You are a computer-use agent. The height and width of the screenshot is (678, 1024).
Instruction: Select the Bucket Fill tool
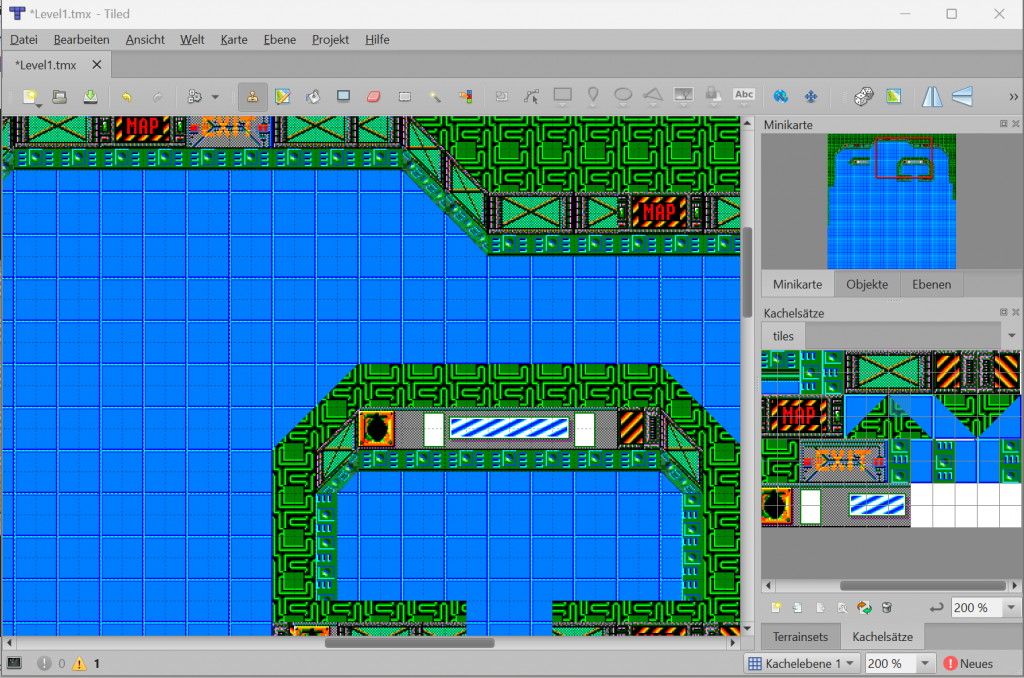pyautogui.click(x=312, y=96)
